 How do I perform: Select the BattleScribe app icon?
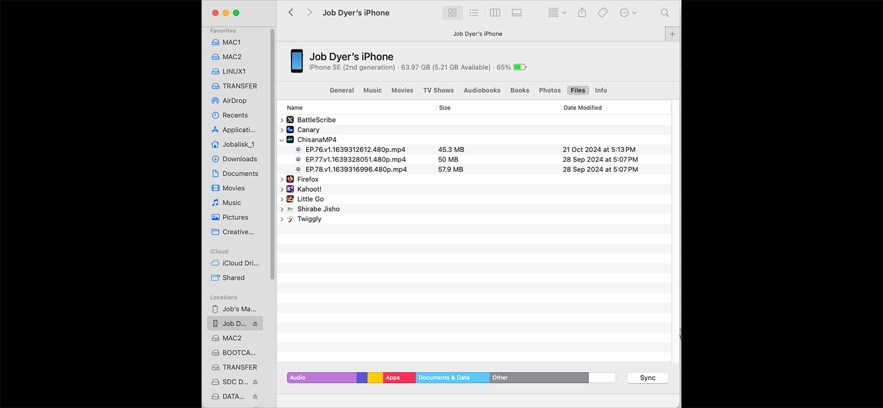click(290, 120)
